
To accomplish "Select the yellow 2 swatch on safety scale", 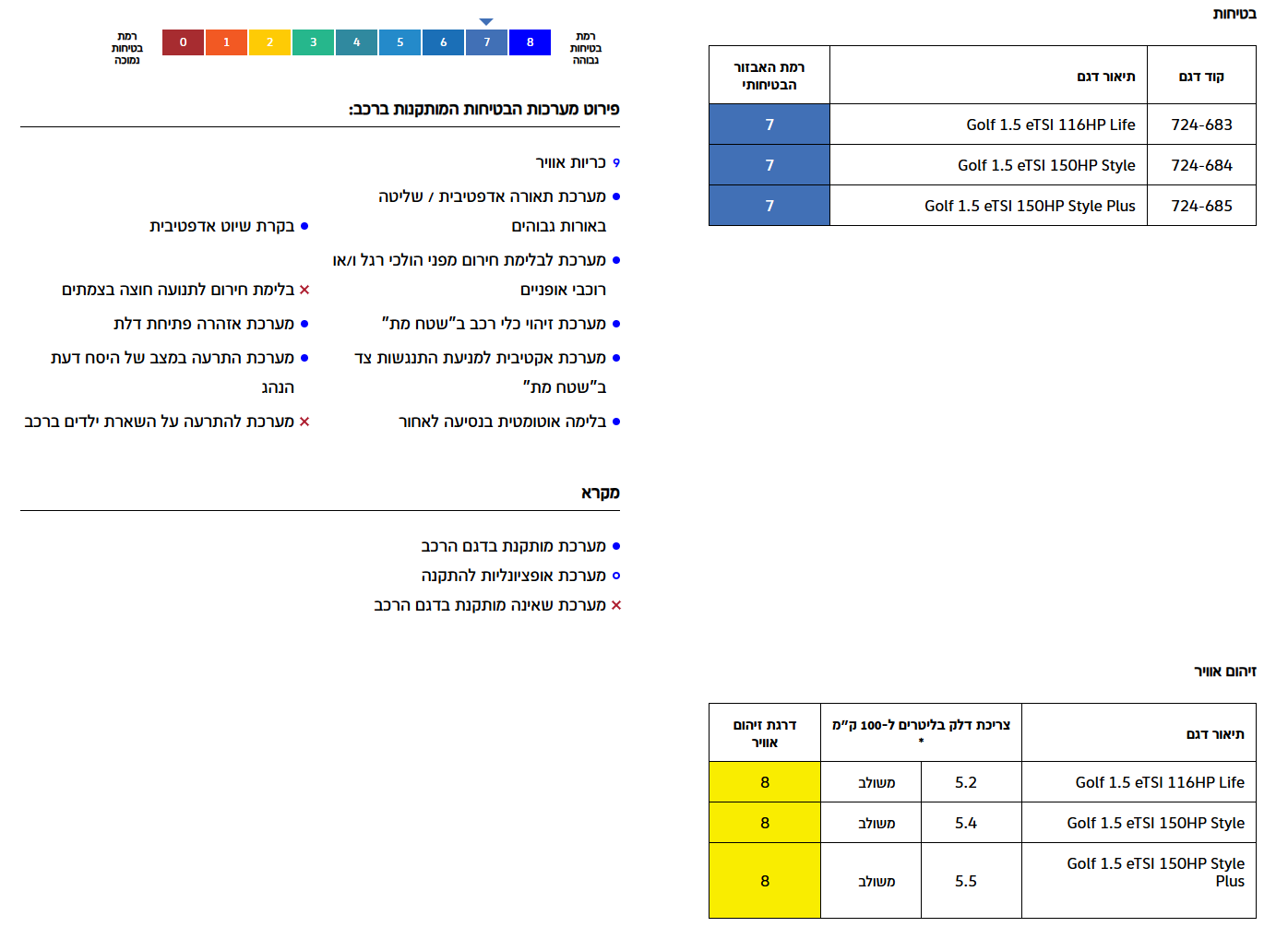I will point(269,42).
